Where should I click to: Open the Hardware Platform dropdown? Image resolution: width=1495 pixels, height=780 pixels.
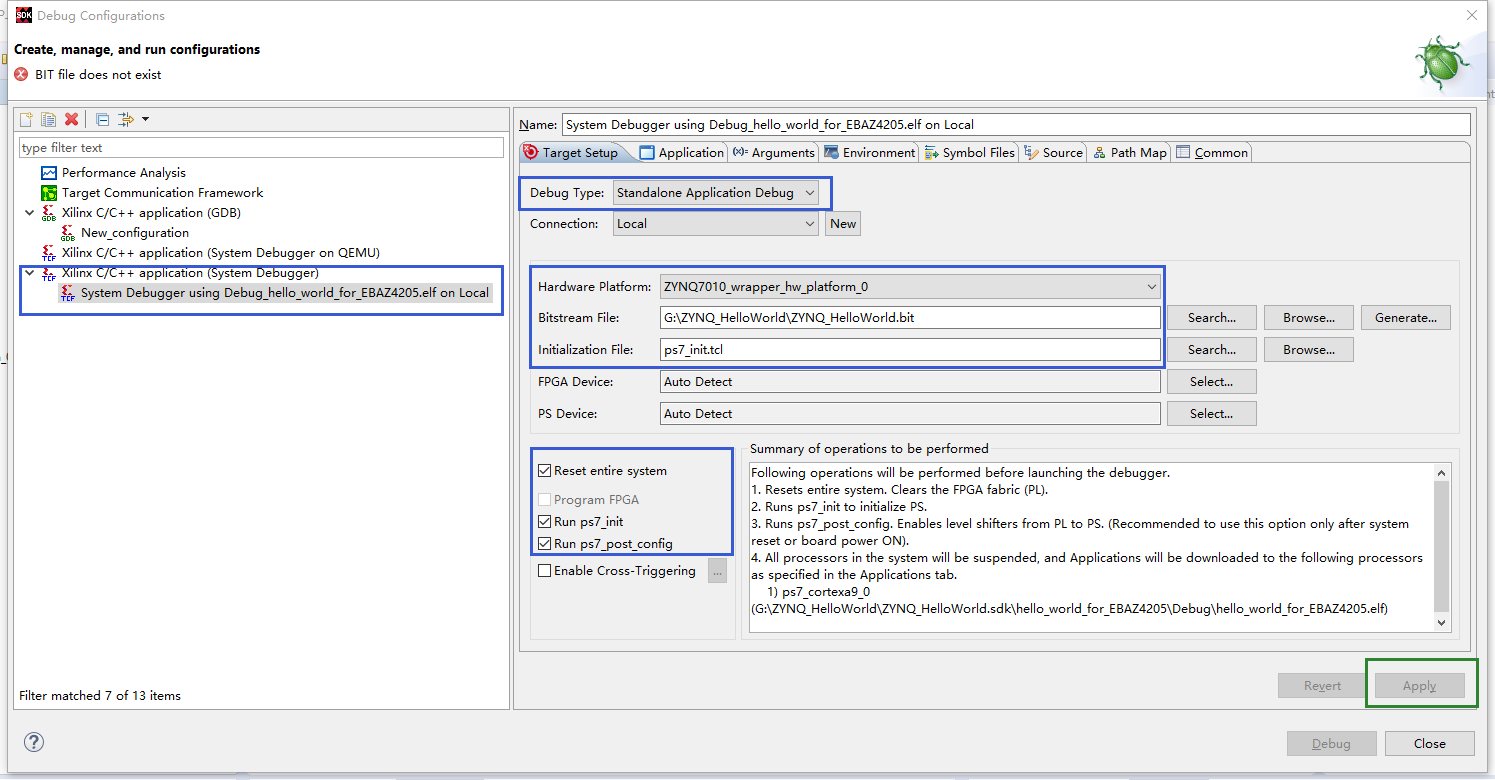click(x=910, y=287)
